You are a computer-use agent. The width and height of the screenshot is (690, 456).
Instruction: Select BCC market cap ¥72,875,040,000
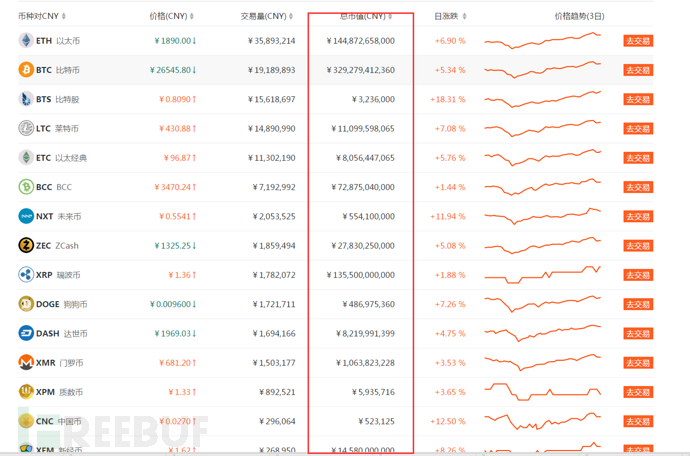click(x=363, y=187)
